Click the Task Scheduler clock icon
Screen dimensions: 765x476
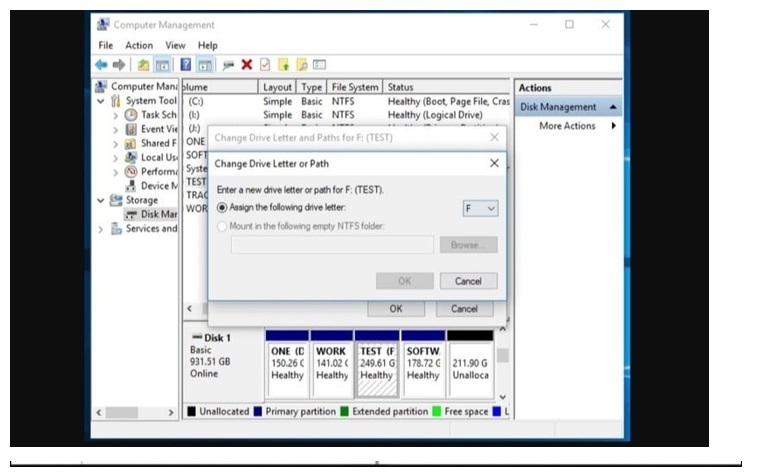tap(131, 115)
